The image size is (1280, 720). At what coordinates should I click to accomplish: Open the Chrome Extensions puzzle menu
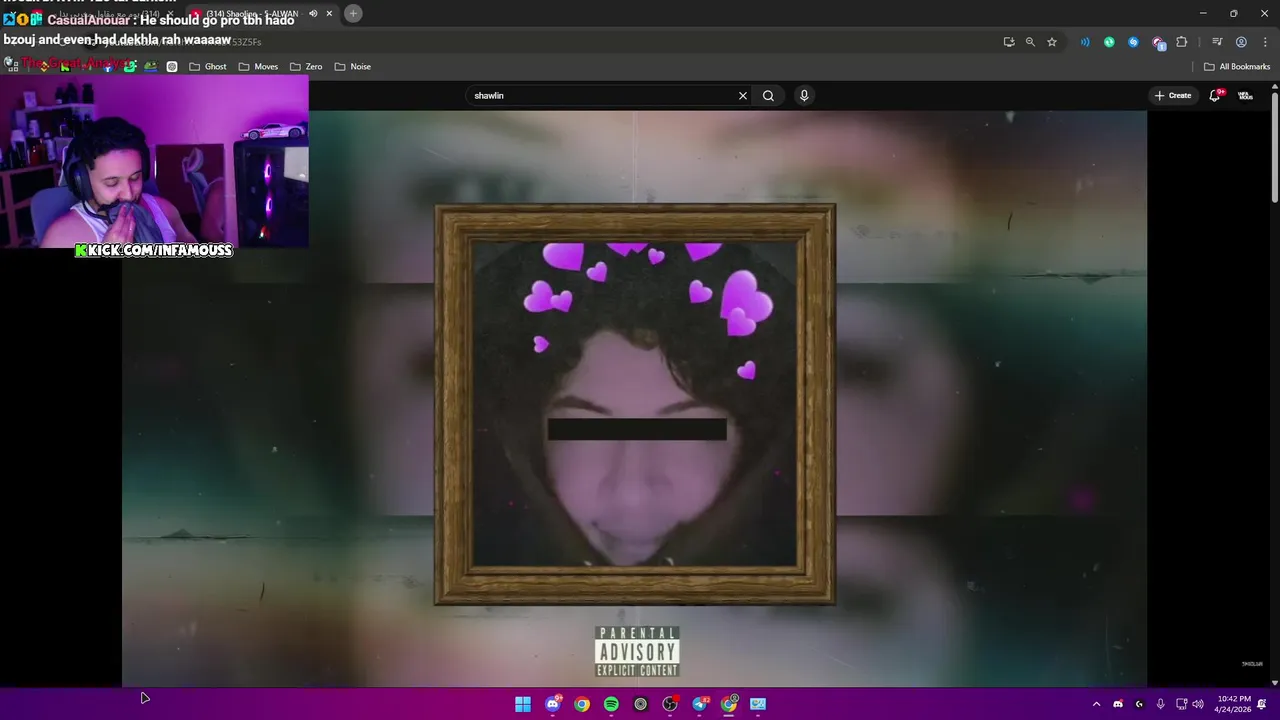[1182, 42]
